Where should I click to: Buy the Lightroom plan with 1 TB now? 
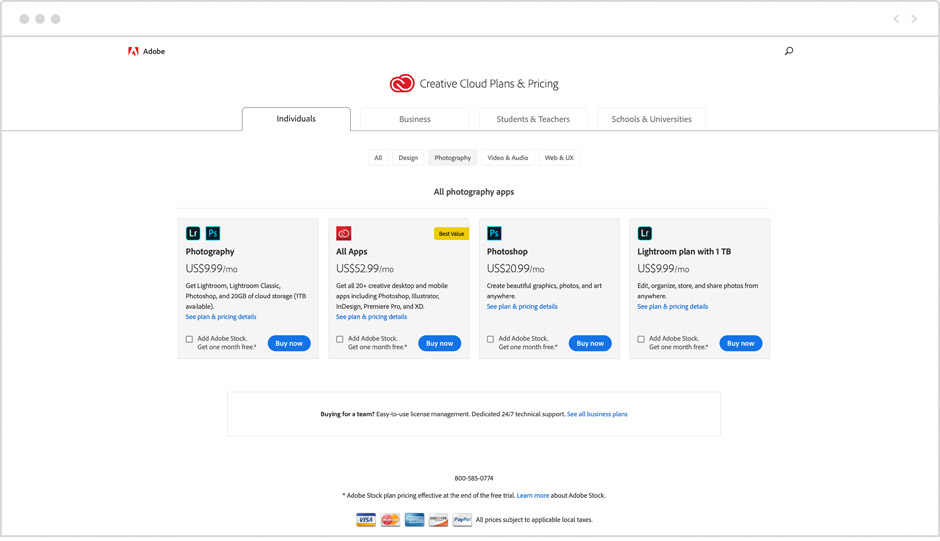point(740,343)
